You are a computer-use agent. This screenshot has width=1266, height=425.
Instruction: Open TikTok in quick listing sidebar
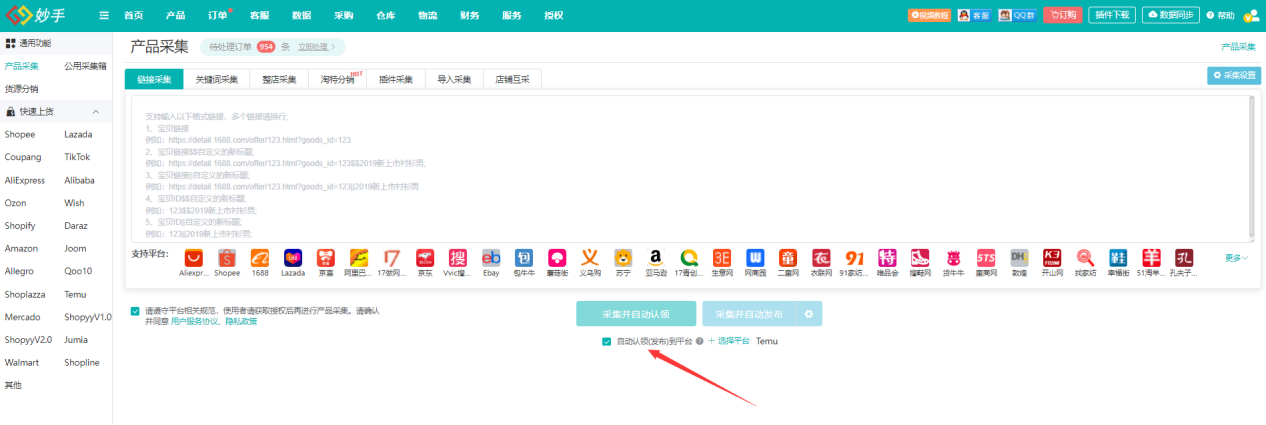77,157
